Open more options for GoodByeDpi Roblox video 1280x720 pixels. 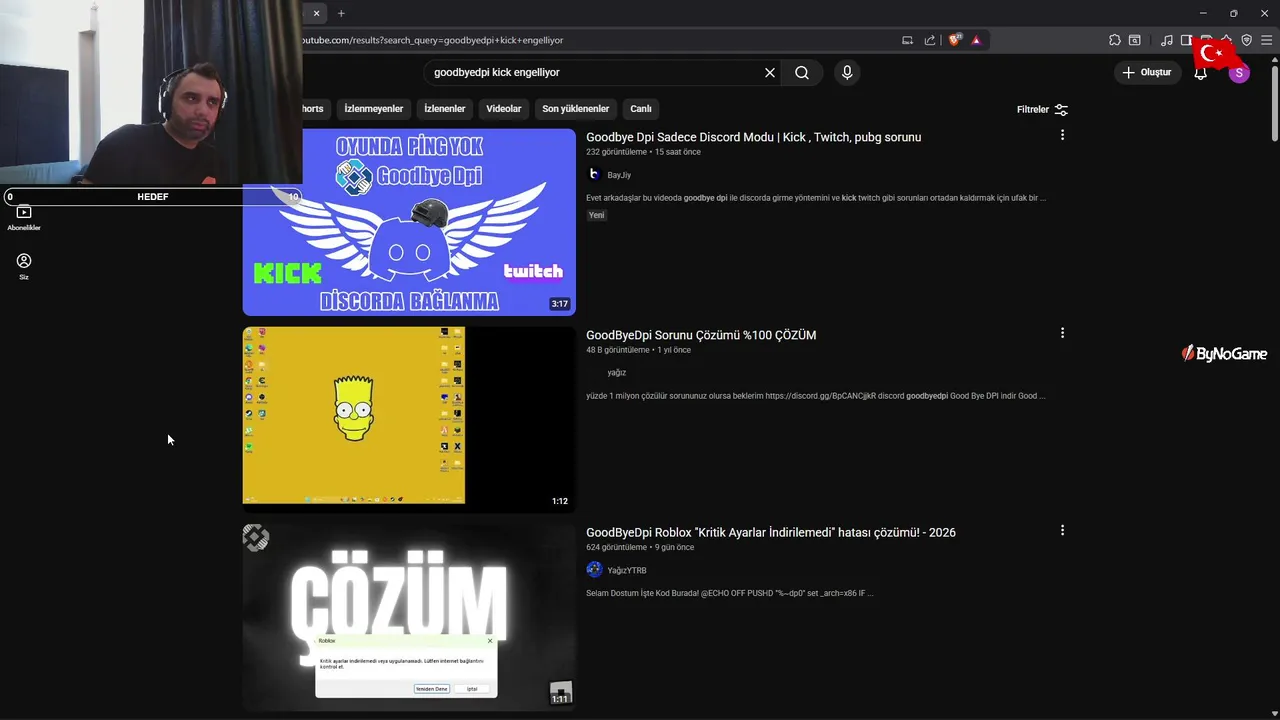1062,531
